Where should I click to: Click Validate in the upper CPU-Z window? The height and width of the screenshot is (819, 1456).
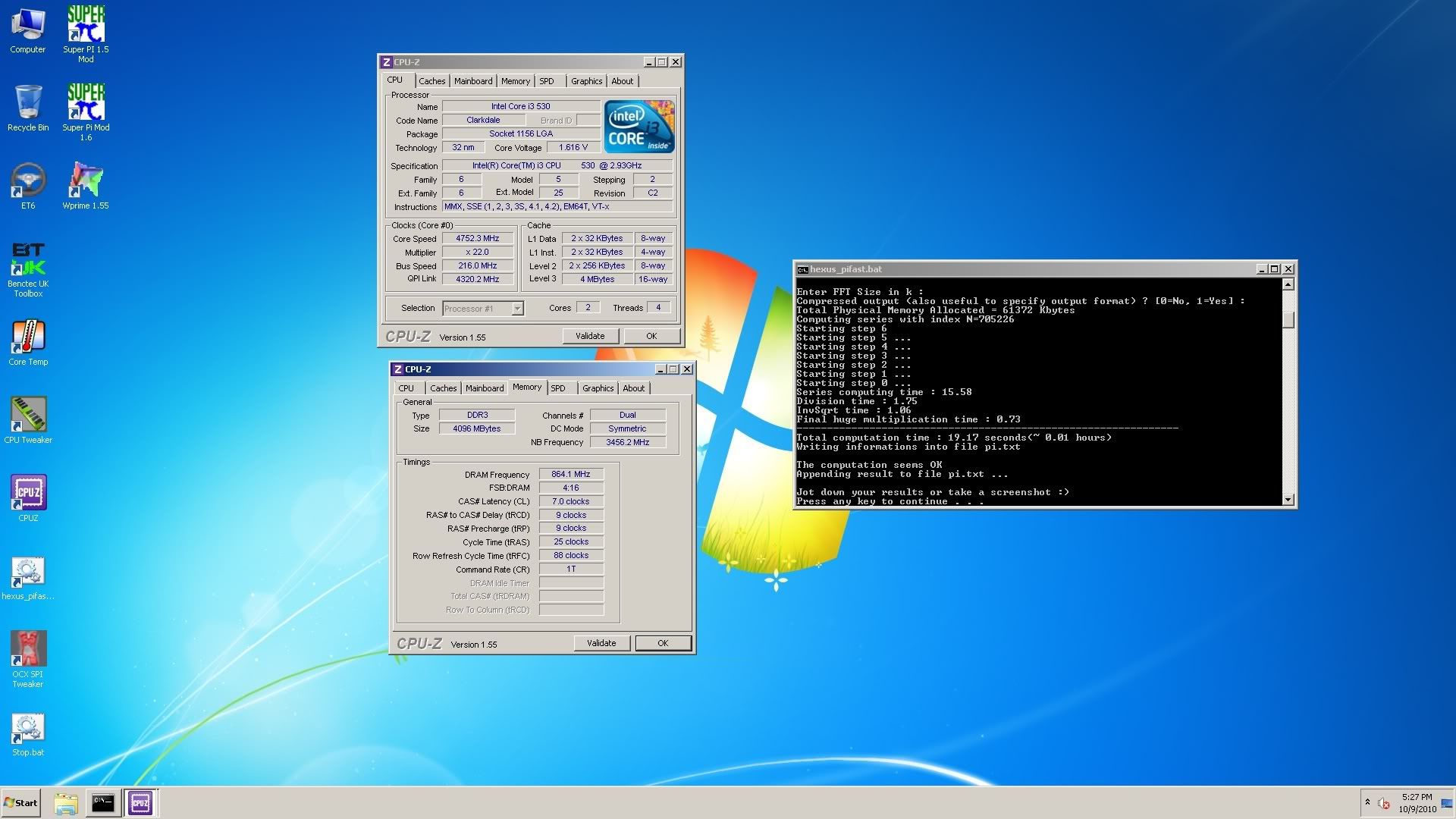[590, 336]
